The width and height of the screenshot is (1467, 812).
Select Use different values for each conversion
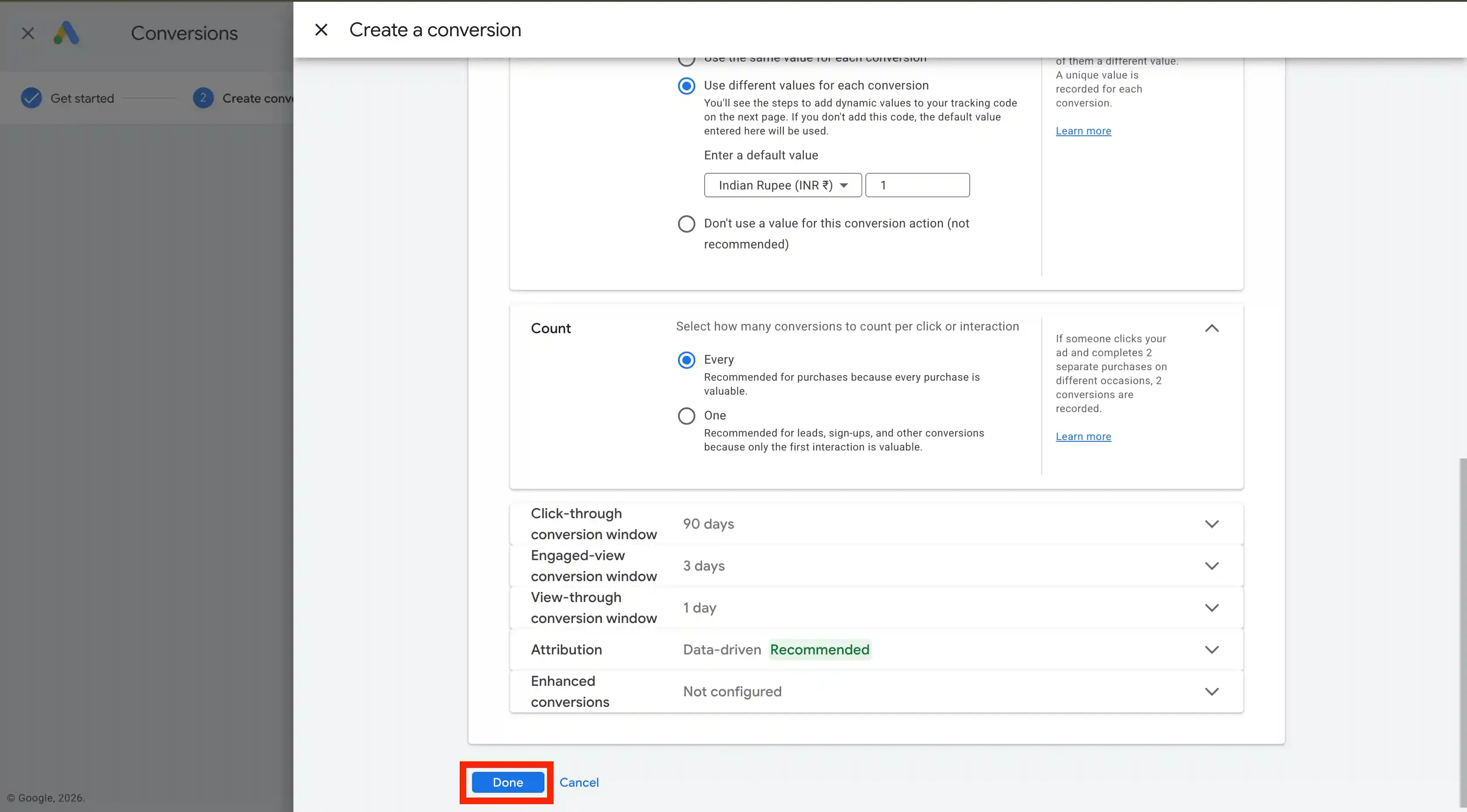pyautogui.click(x=686, y=86)
